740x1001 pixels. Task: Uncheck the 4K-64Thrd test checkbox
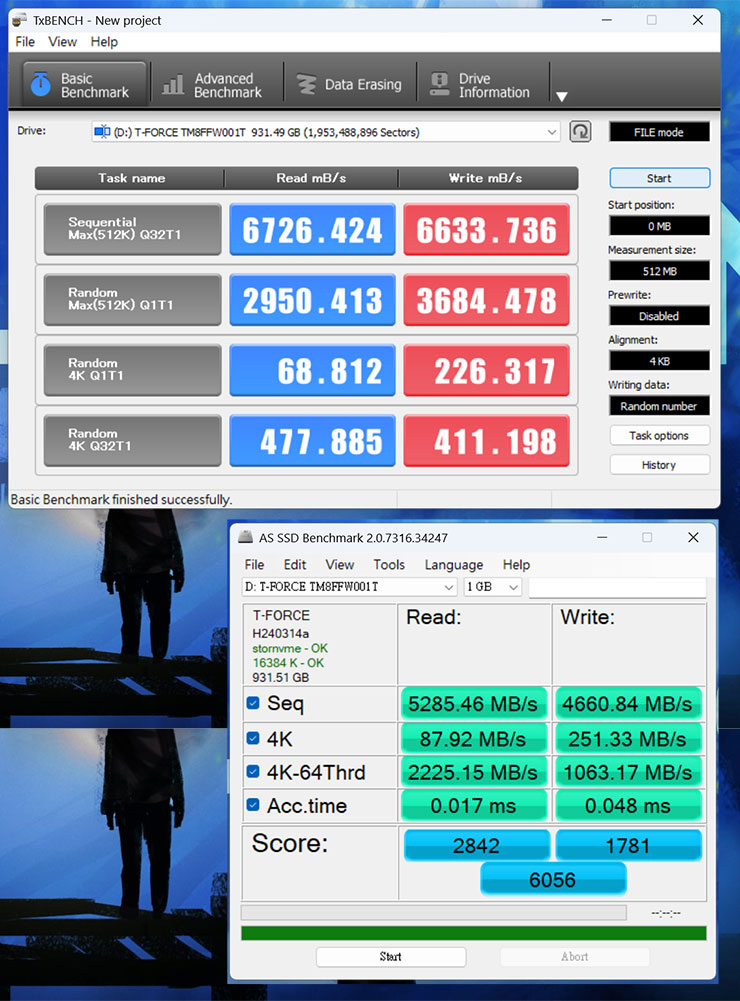(253, 771)
